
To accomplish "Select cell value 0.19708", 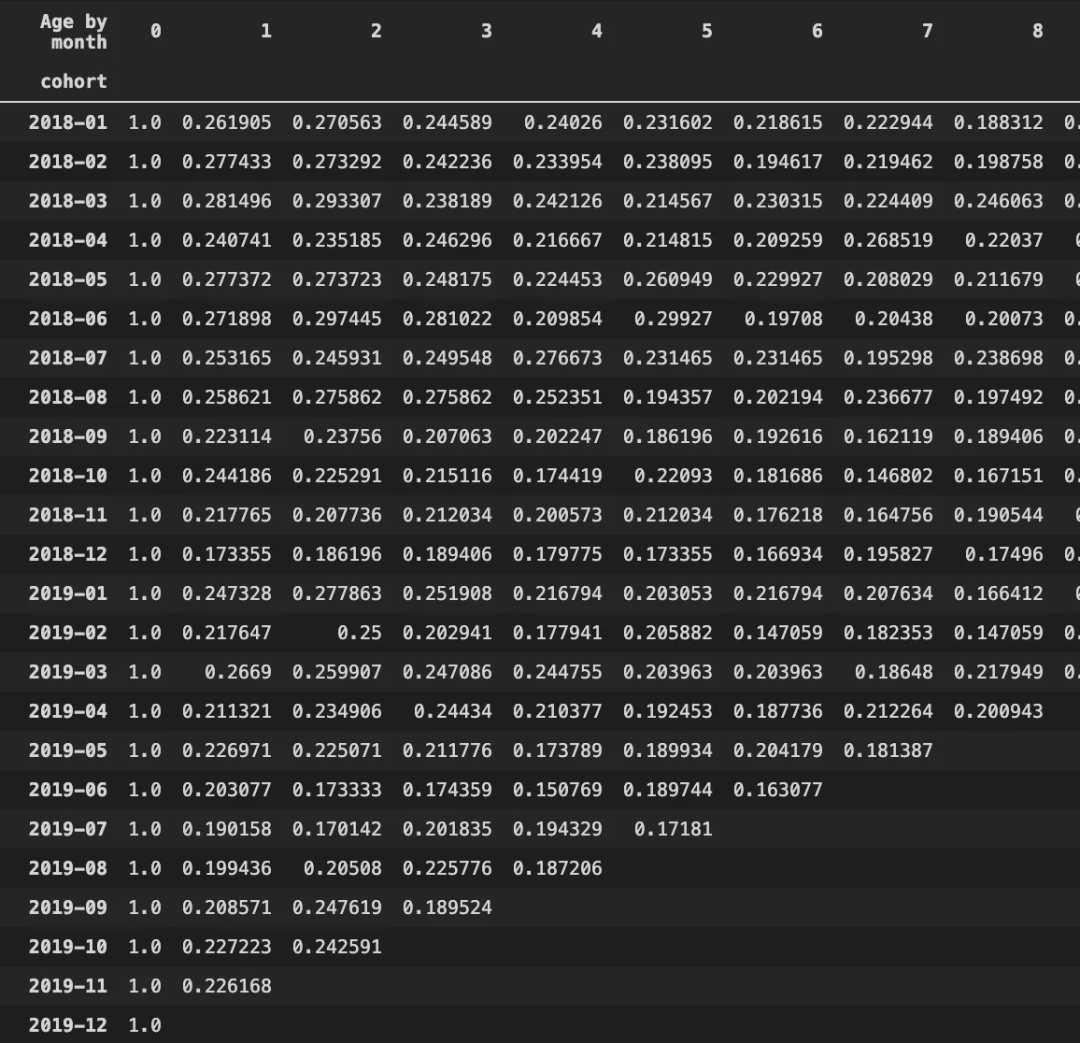I will (x=783, y=318).
